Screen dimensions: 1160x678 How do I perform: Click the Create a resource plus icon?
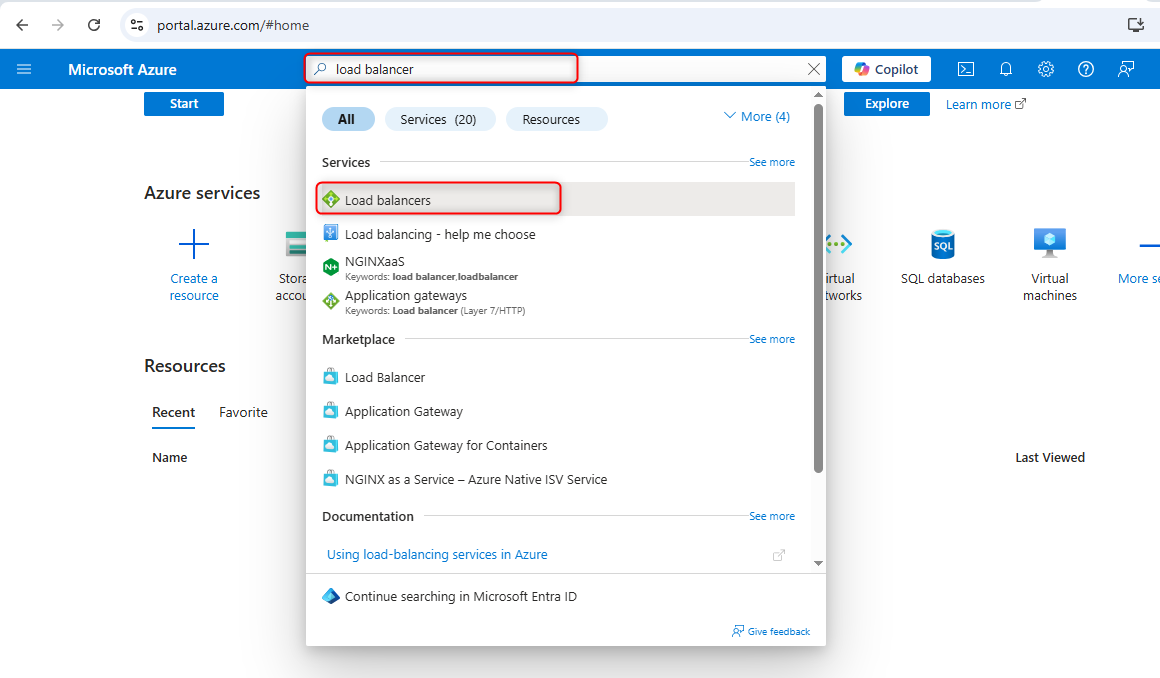[194, 244]
